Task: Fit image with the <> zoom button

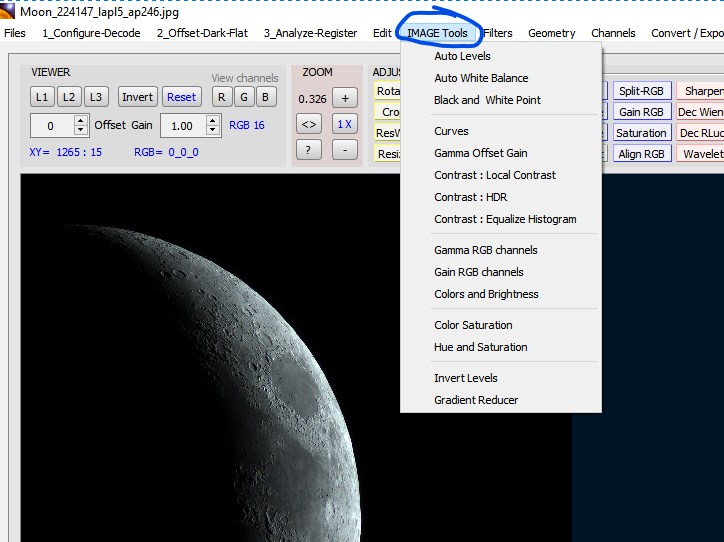Action: click(x=309, y=124)
